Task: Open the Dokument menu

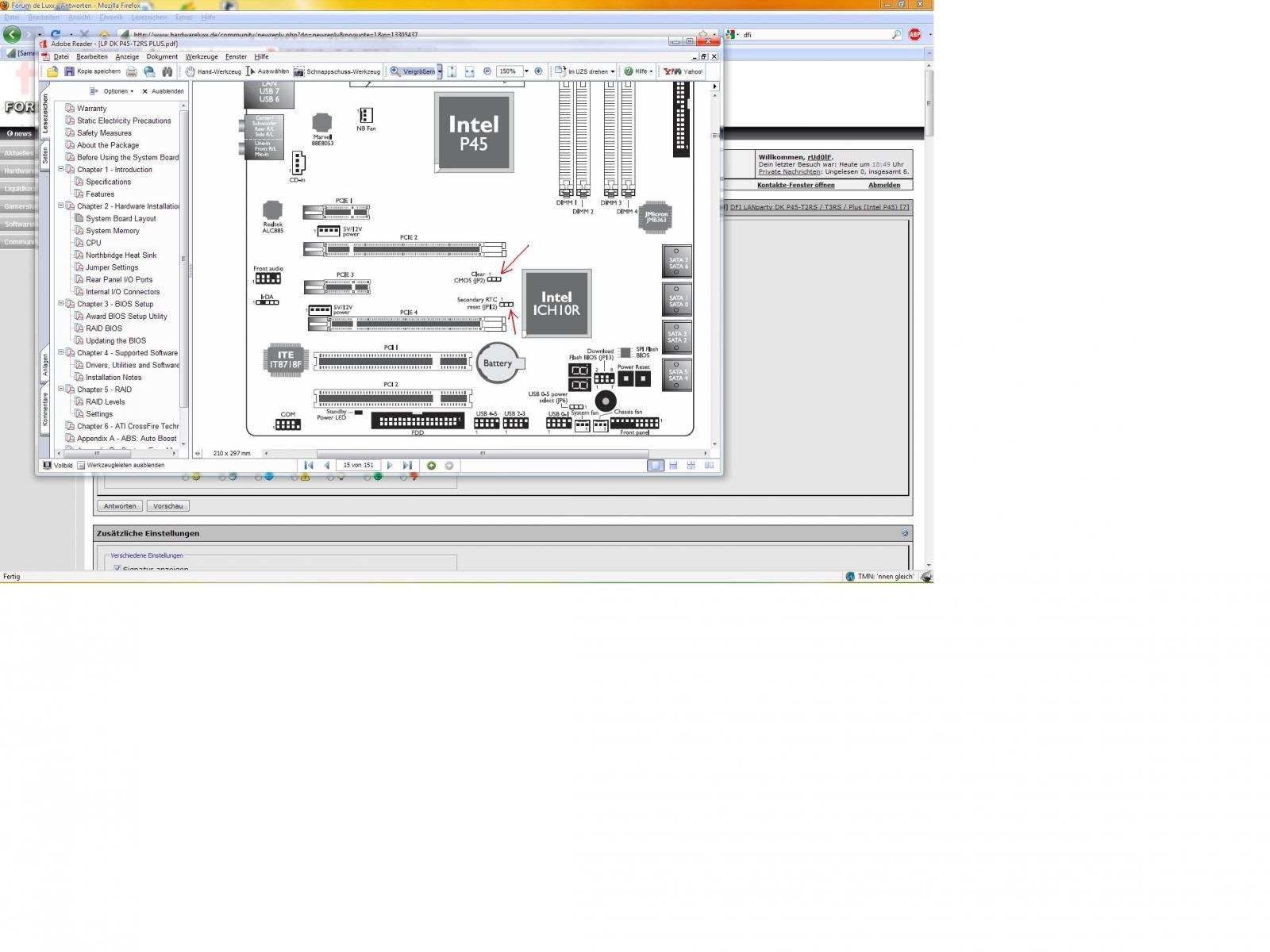Action: point(162,57)
